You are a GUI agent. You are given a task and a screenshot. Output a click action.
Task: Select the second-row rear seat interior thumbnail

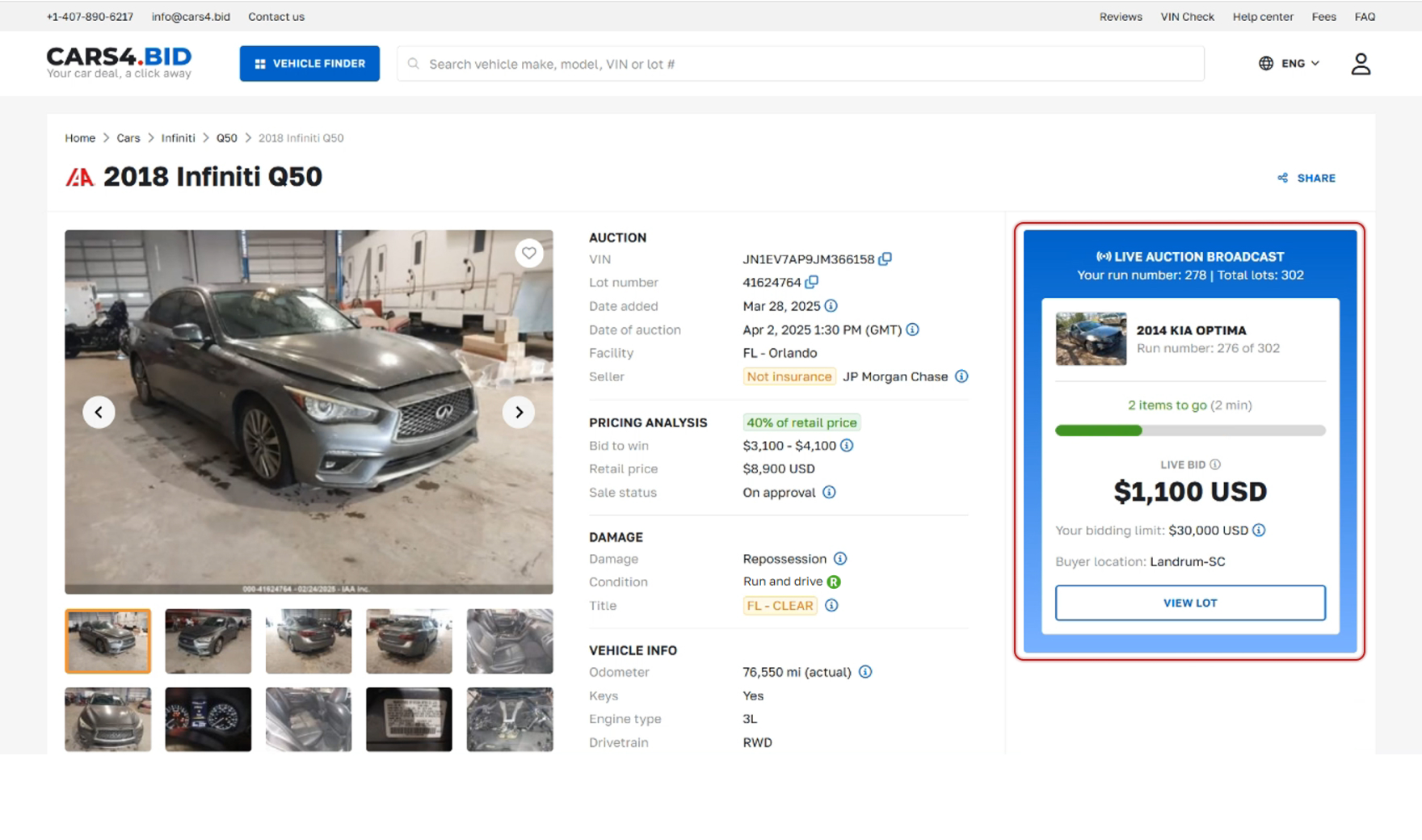tap(309, 720)
